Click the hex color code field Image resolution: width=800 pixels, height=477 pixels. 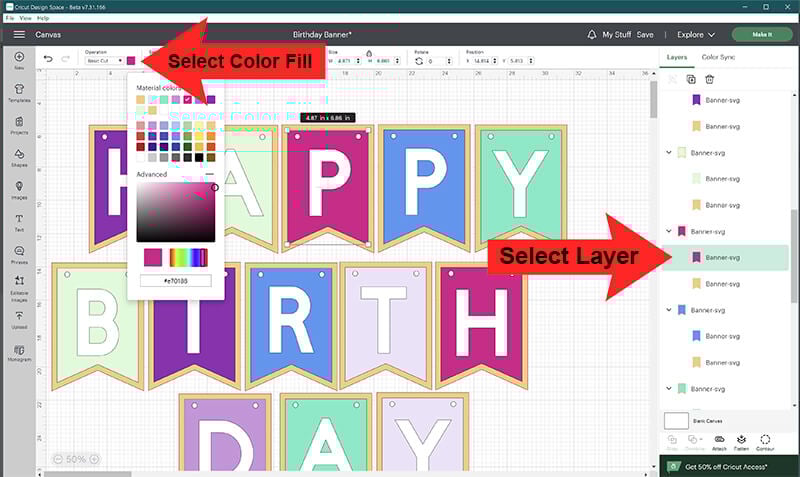(x=176, y=281)
